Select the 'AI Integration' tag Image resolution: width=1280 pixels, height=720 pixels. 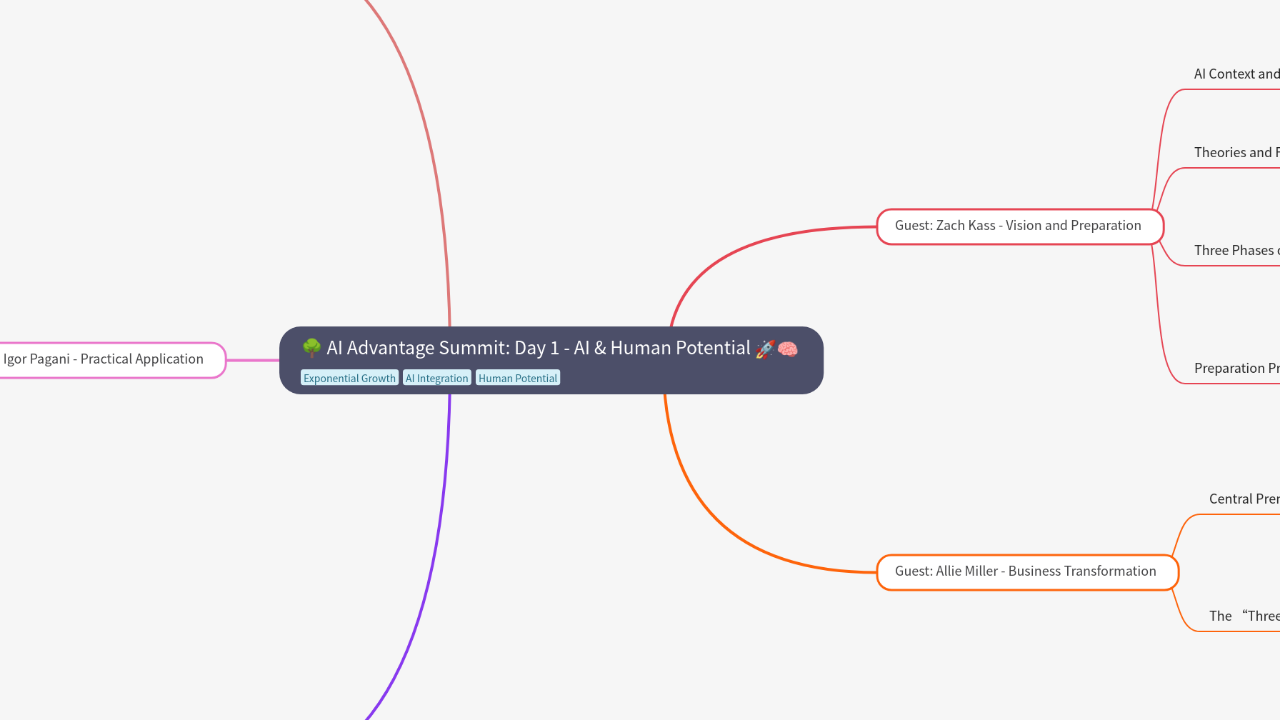click(436, 377)
